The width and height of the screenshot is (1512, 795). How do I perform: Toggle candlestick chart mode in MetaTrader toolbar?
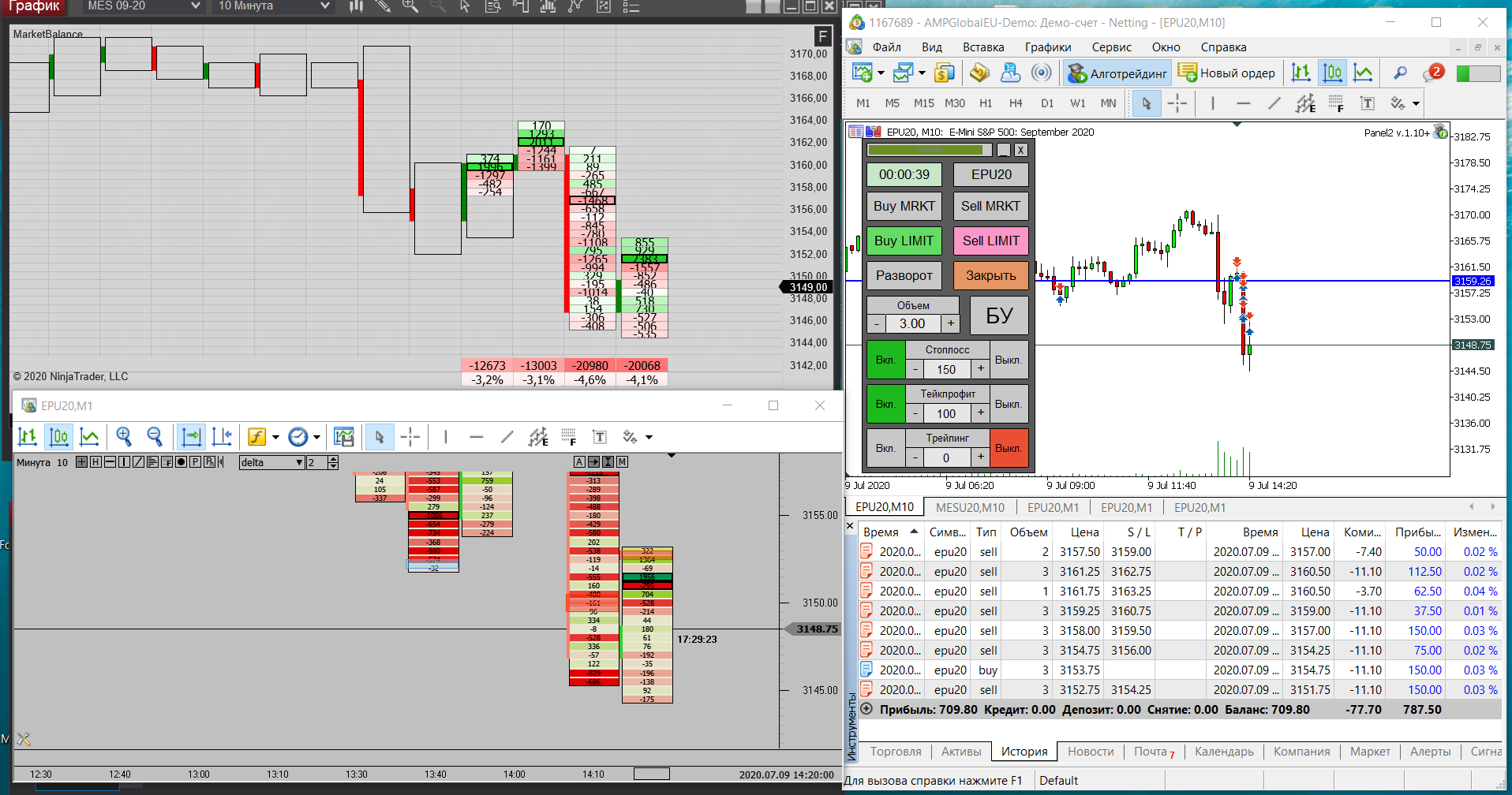click(1332, 73)
